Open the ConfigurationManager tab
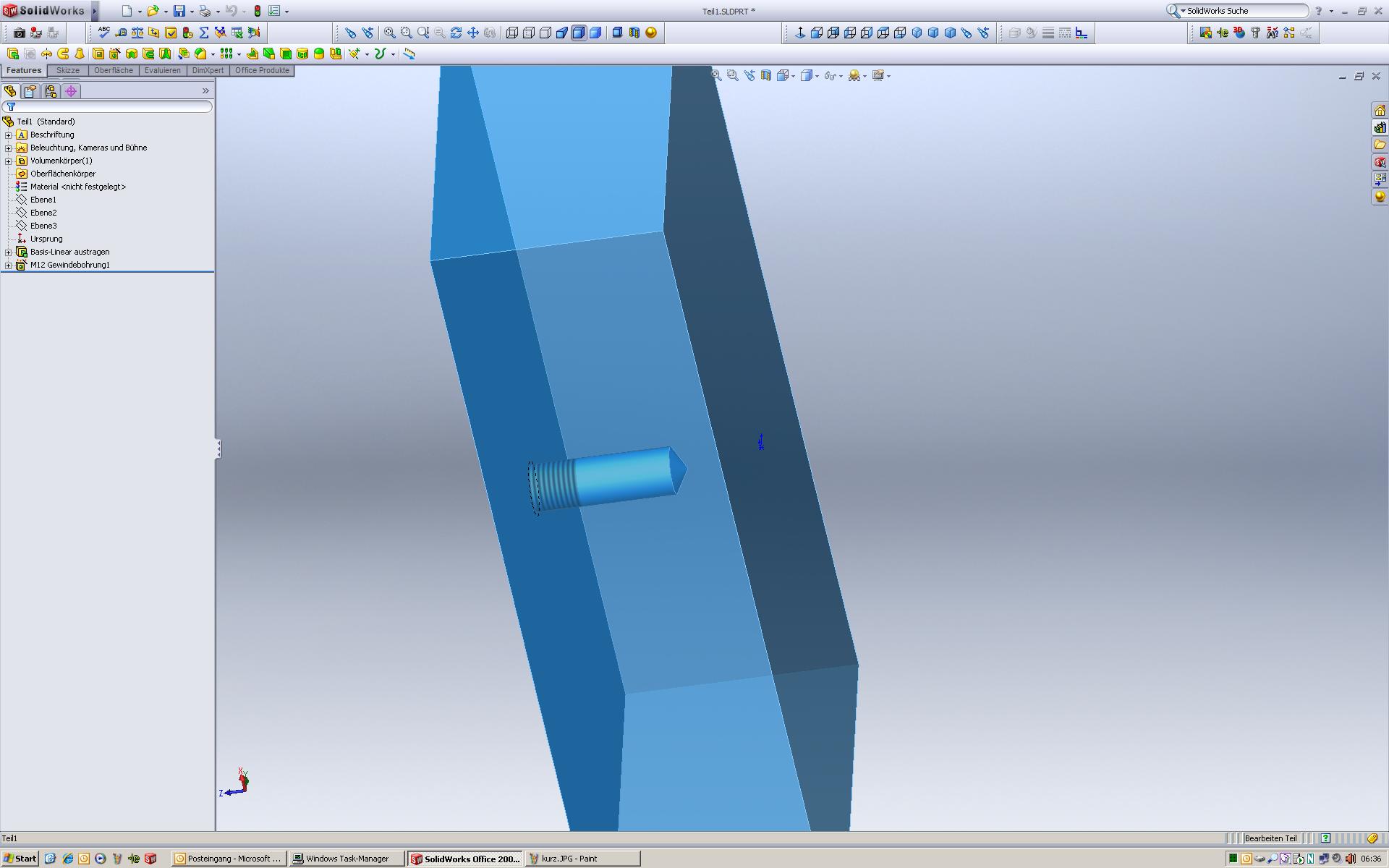Image resolution: width=1389 pixels, height=868 pixels. 50,91
